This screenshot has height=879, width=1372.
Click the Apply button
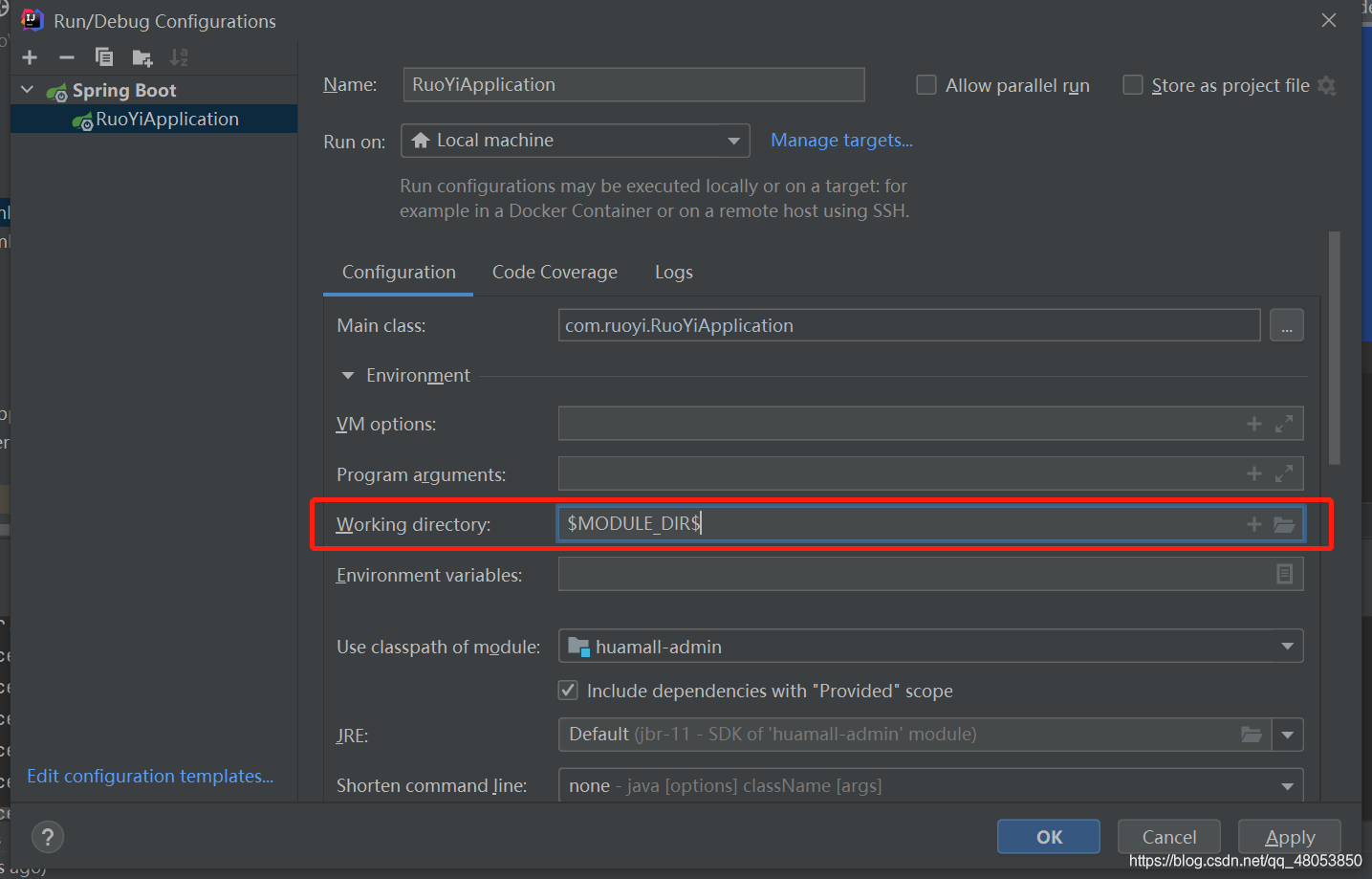1290,837
